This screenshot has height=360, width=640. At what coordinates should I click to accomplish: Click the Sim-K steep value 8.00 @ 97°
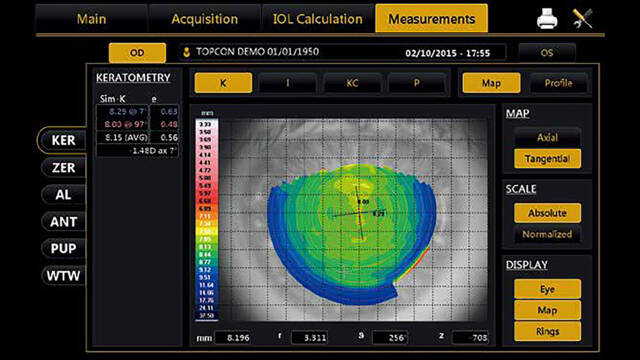[123, 124]
